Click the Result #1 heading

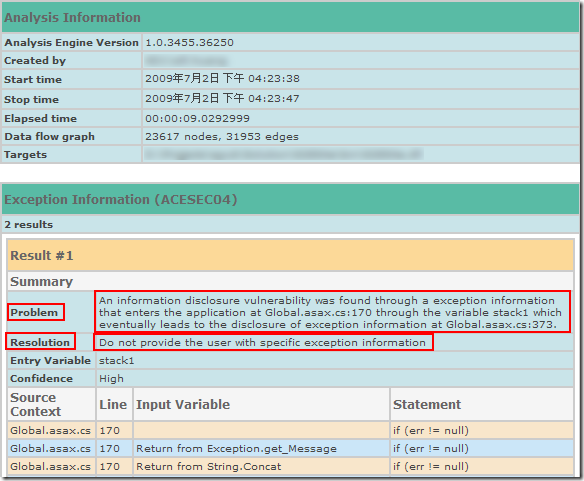(x=42, y=256)
